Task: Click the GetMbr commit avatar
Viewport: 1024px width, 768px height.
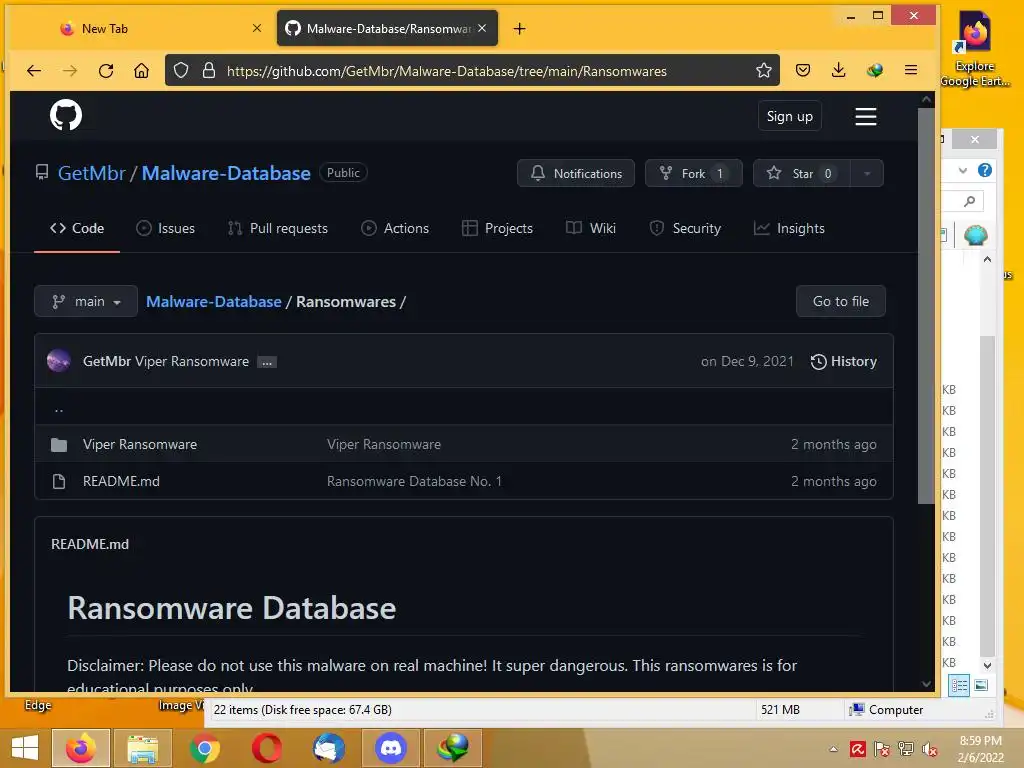Action: (59, 360)
